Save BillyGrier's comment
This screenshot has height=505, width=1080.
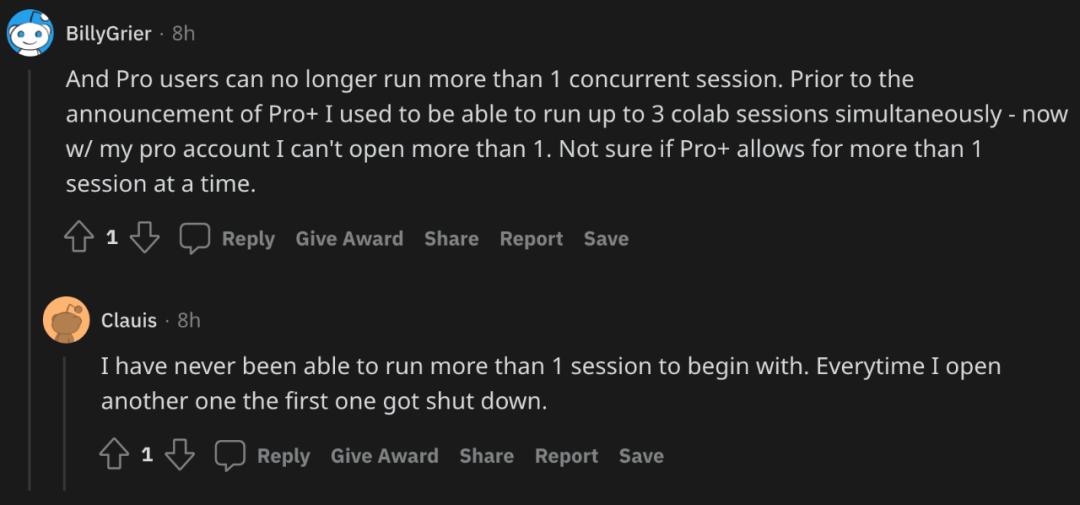606,239
